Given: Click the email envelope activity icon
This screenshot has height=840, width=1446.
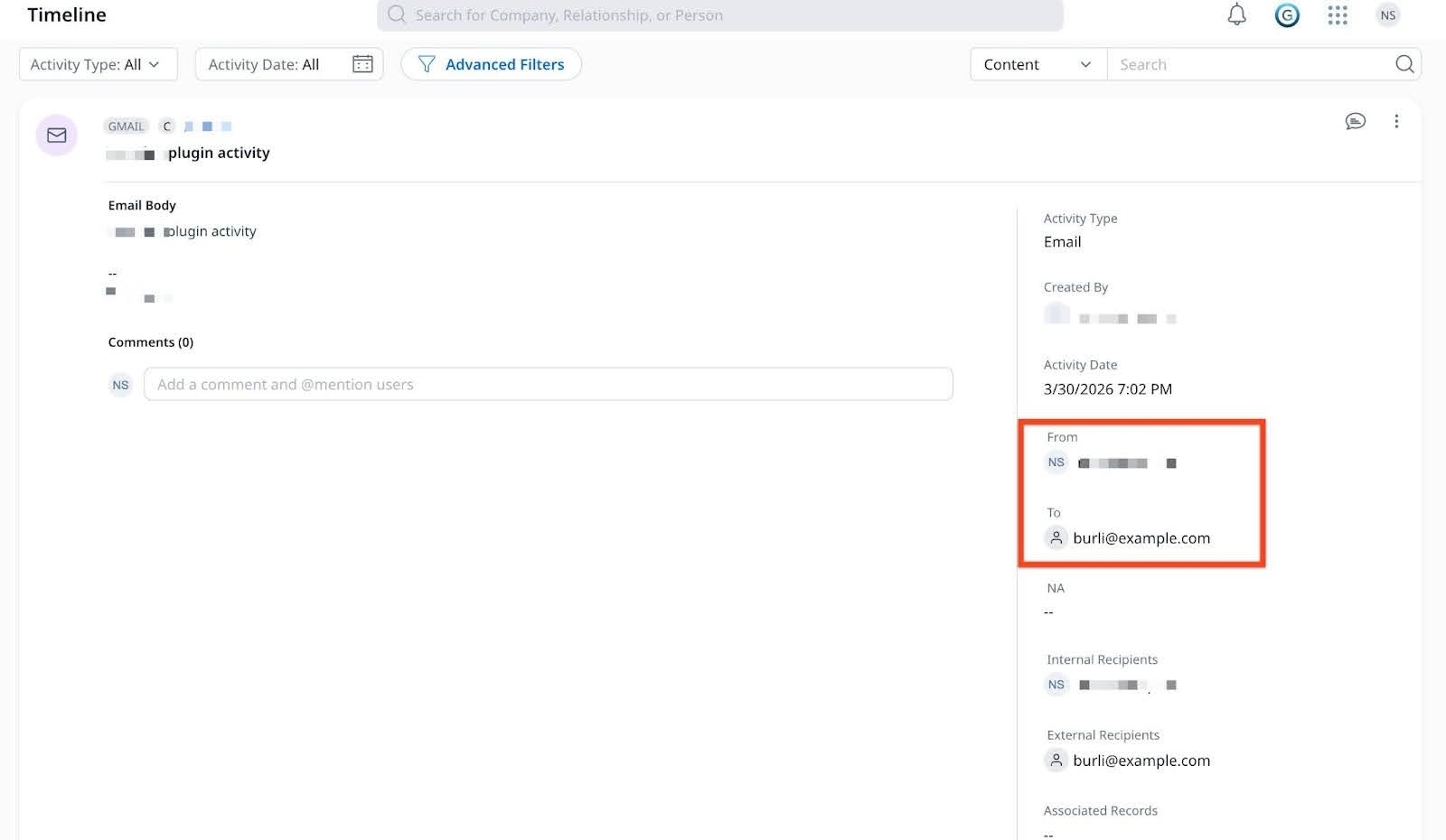Looking at the screenshot, I should 57,135.
